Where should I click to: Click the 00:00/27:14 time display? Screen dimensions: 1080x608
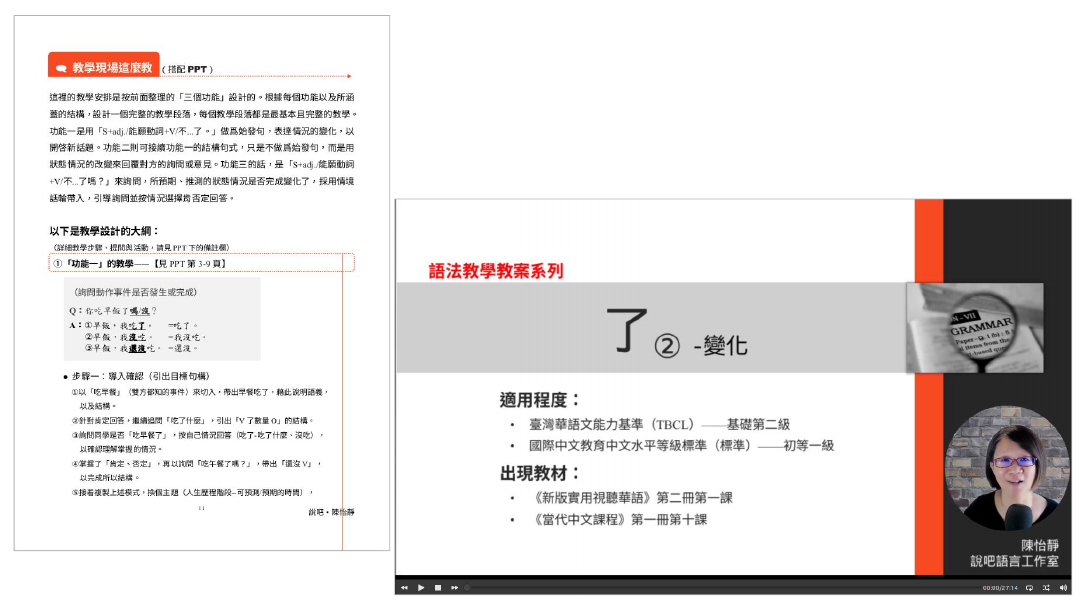[x=999, y=588]
